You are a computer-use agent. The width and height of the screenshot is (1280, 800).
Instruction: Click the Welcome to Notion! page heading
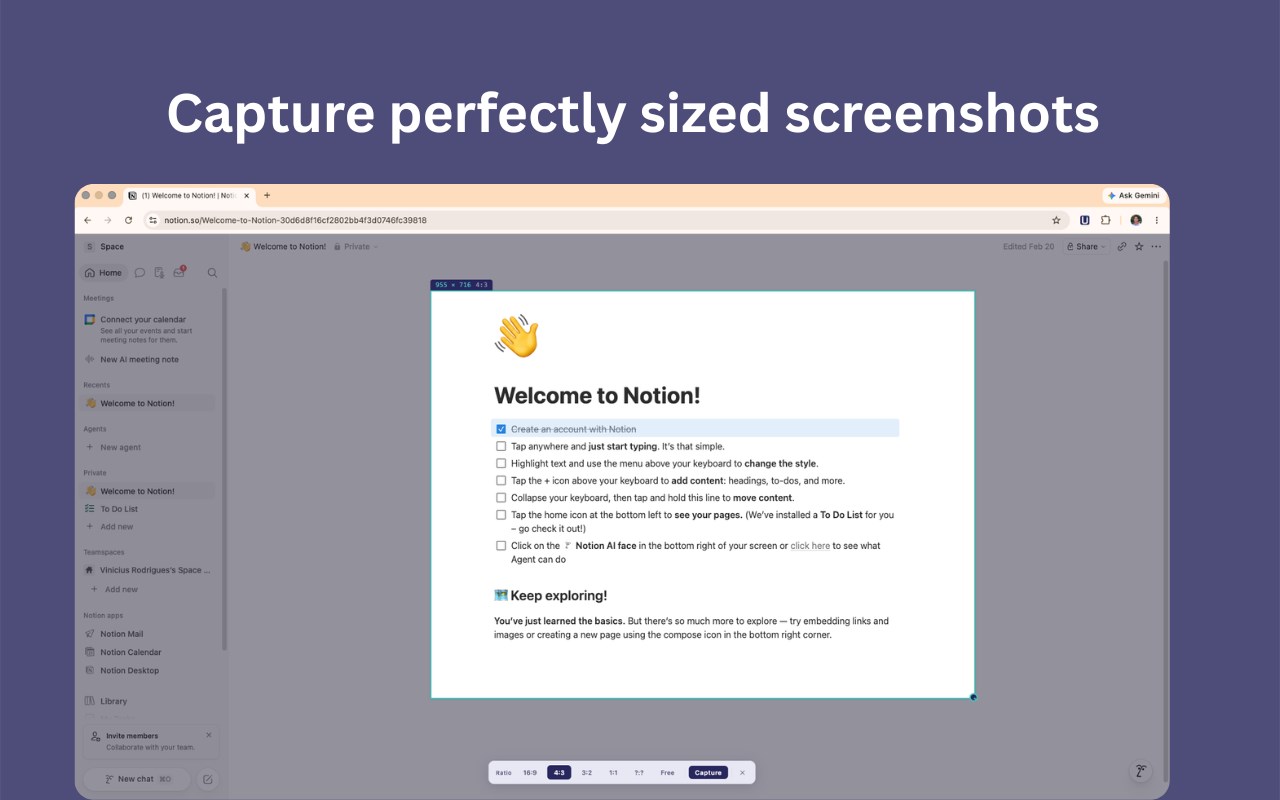pyautogui.click(x=597, y=395)
